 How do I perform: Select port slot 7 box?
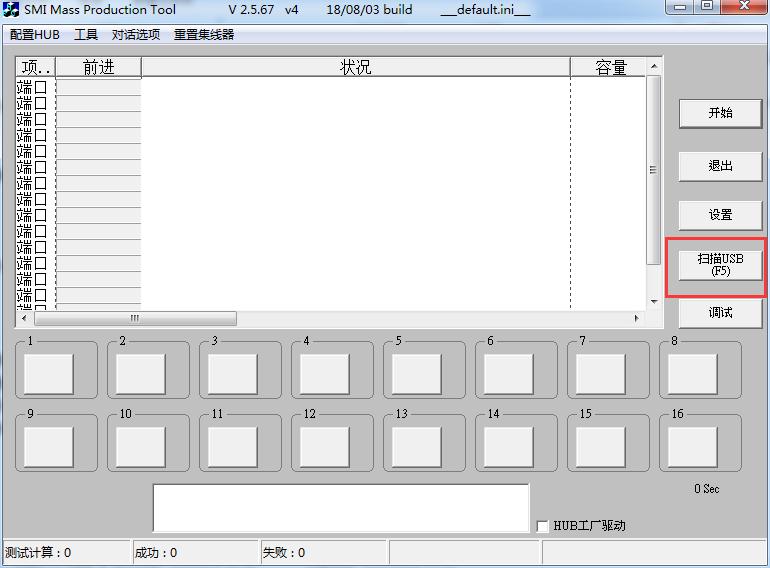click(x=601, y=374)
